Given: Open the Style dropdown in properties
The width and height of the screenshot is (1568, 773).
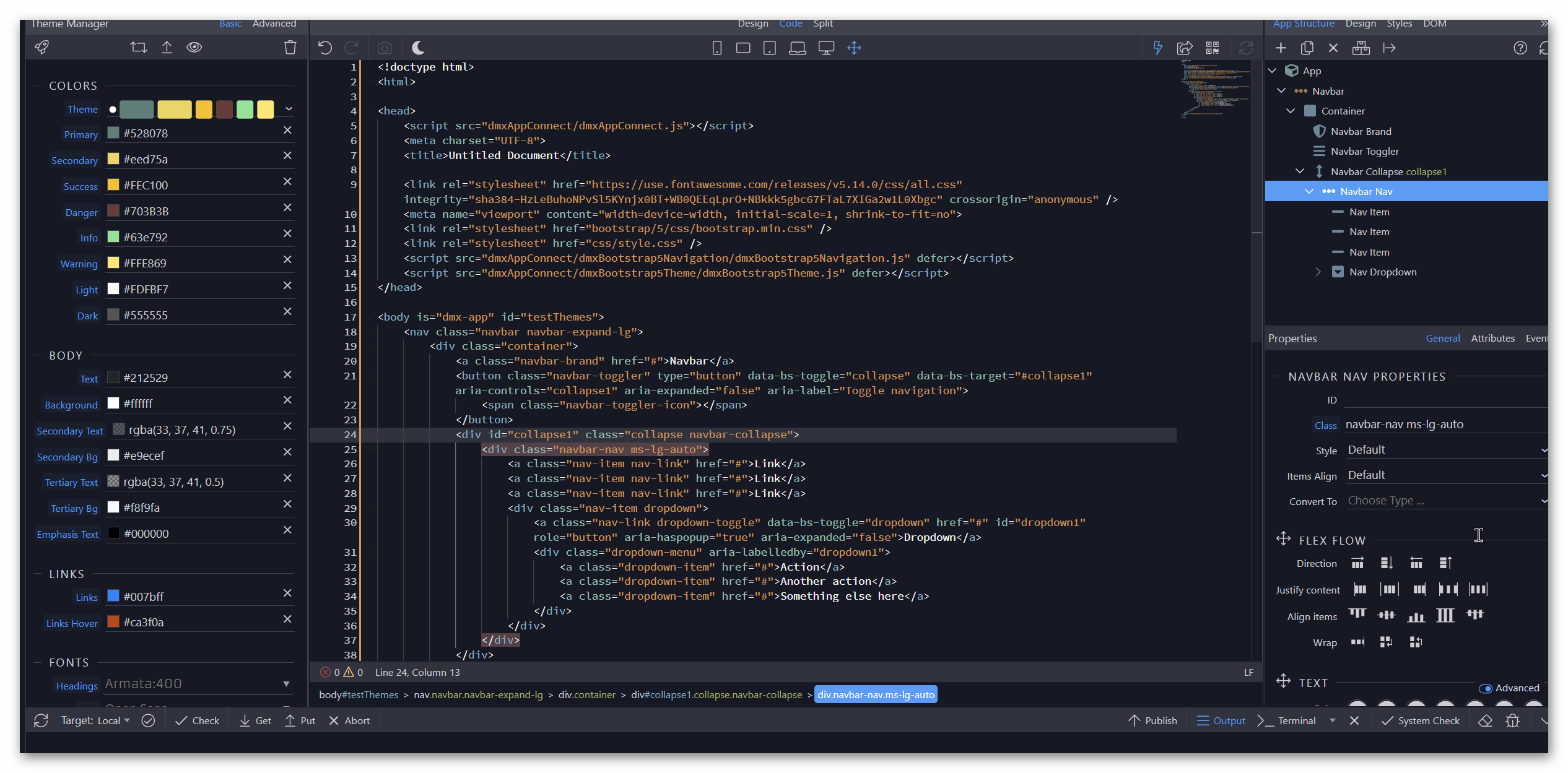Looking at the screenshot, I should coord(1447,450).
